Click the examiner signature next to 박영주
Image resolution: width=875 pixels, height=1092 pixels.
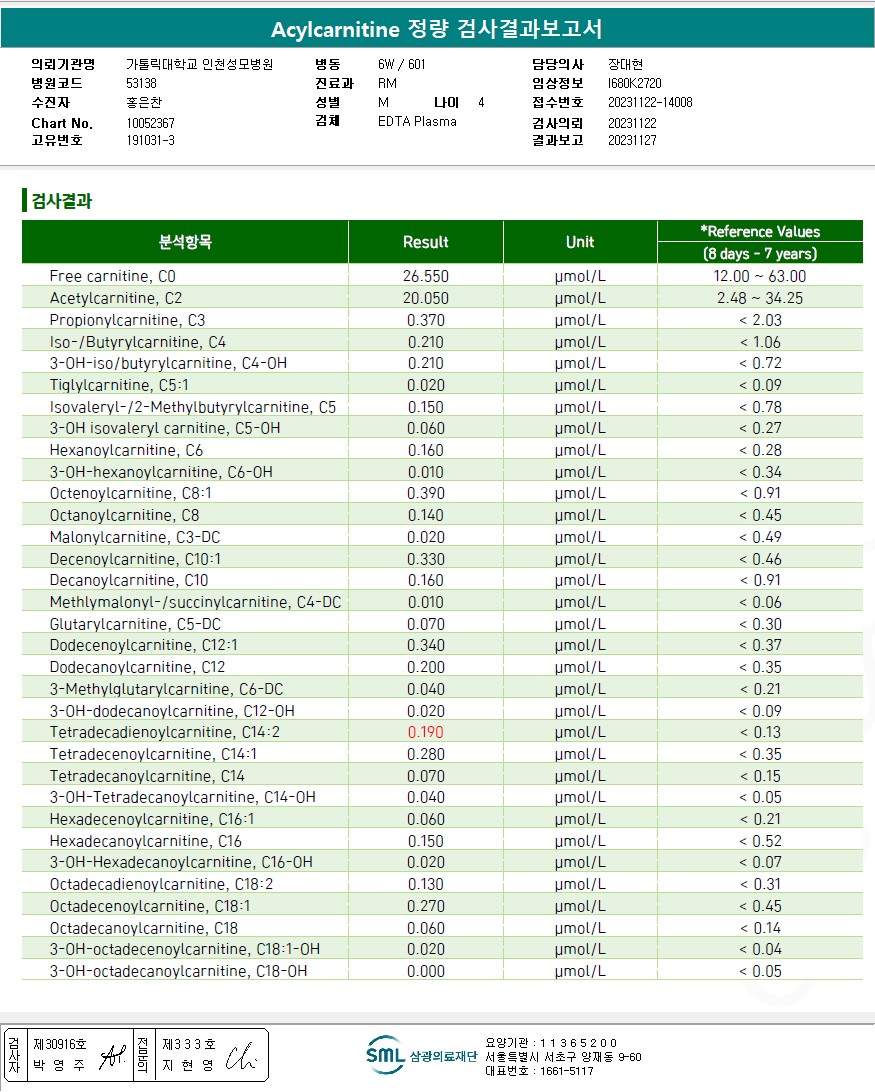pos(113,1056)
